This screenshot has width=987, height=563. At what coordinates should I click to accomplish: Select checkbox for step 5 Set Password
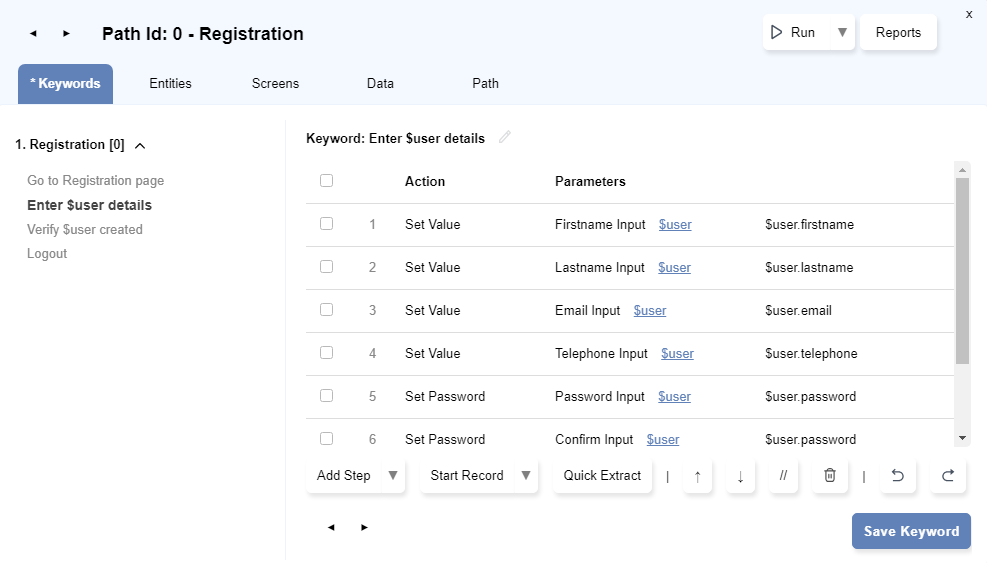(326, 396)
